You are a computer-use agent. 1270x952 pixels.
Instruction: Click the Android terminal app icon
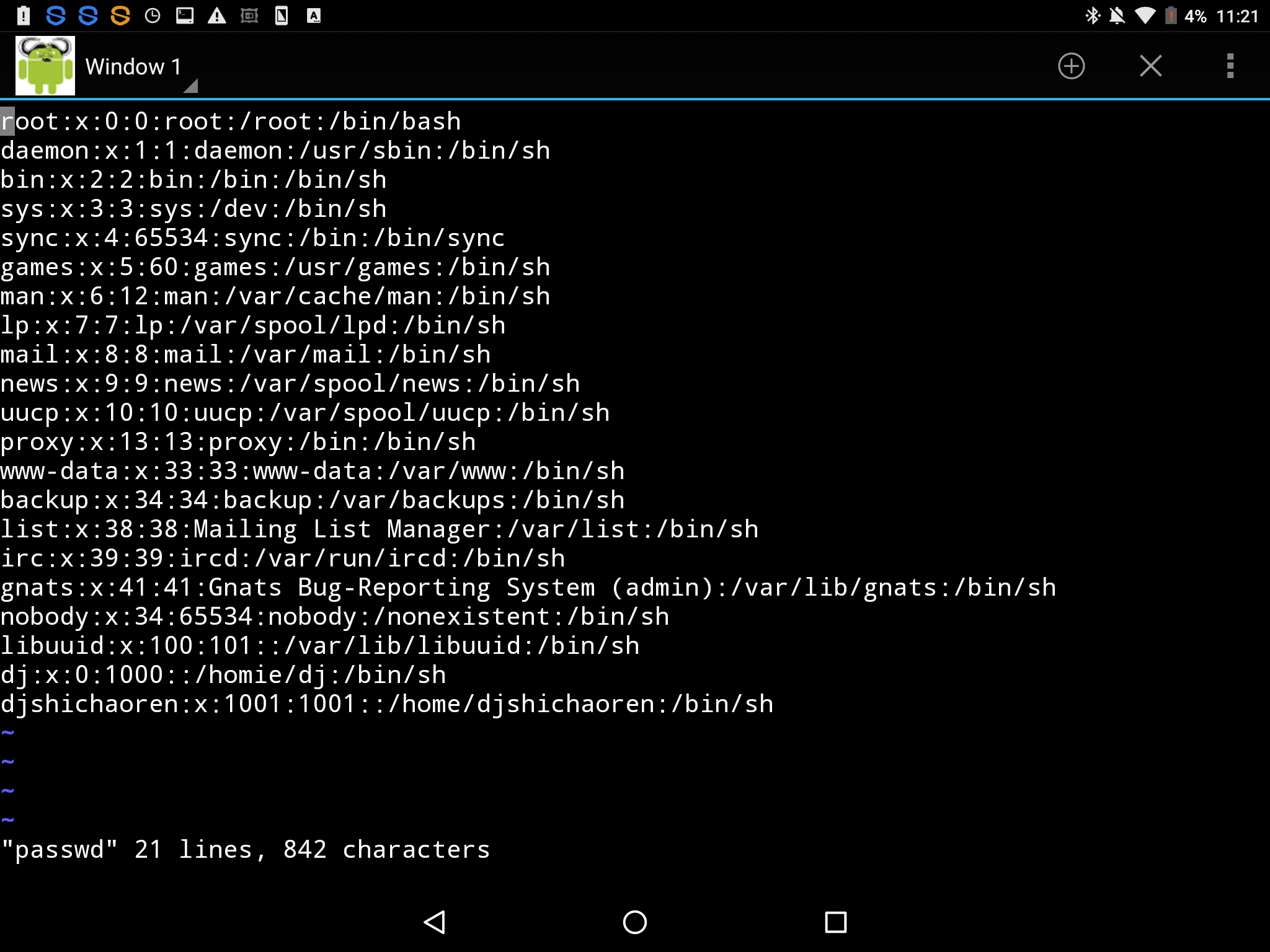(x=45, y=65)
